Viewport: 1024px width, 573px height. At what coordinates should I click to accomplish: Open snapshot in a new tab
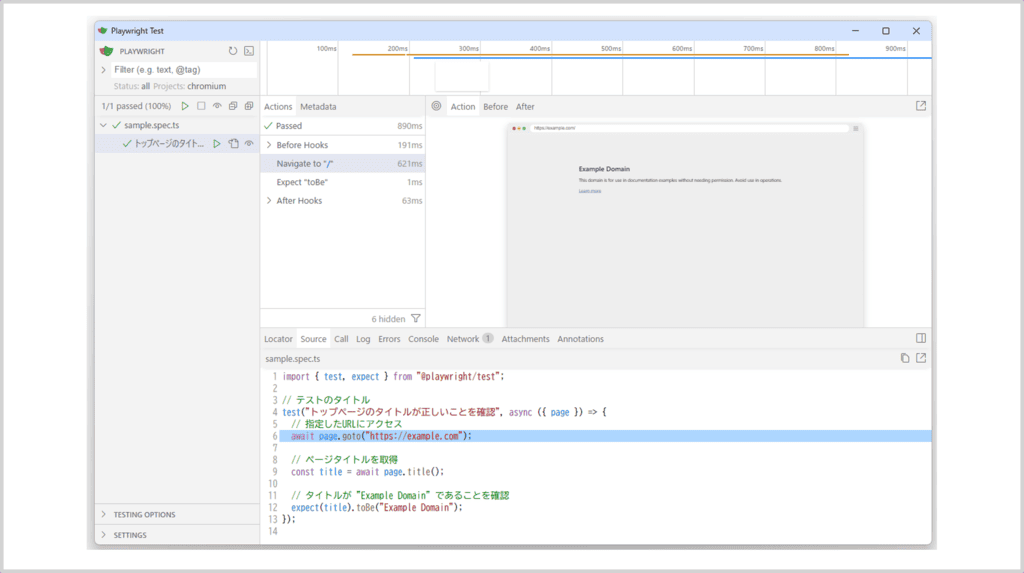pyautogui.click(x=921, y=106)
